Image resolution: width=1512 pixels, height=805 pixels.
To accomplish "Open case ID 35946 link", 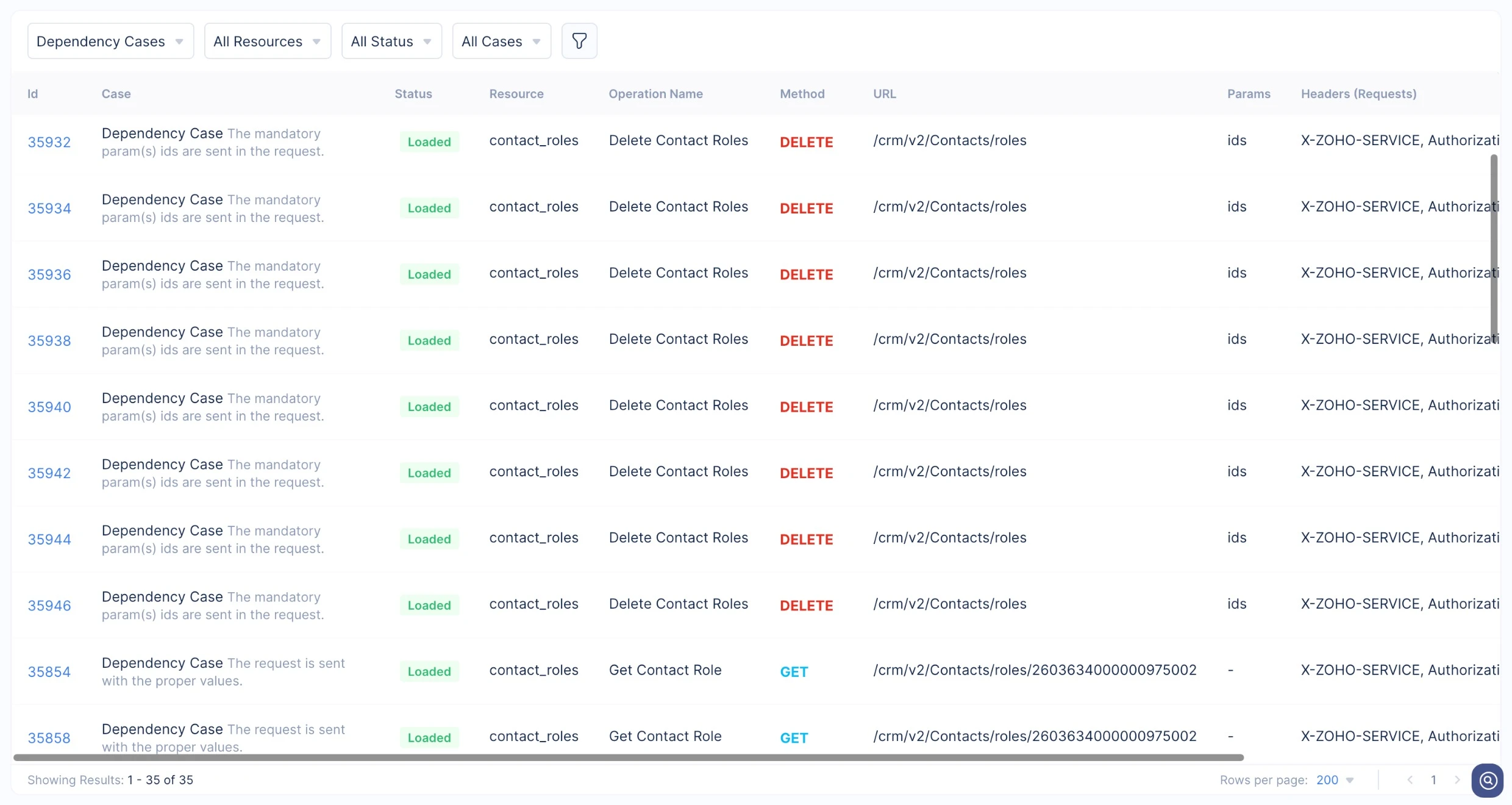I will tap(49, 606).
